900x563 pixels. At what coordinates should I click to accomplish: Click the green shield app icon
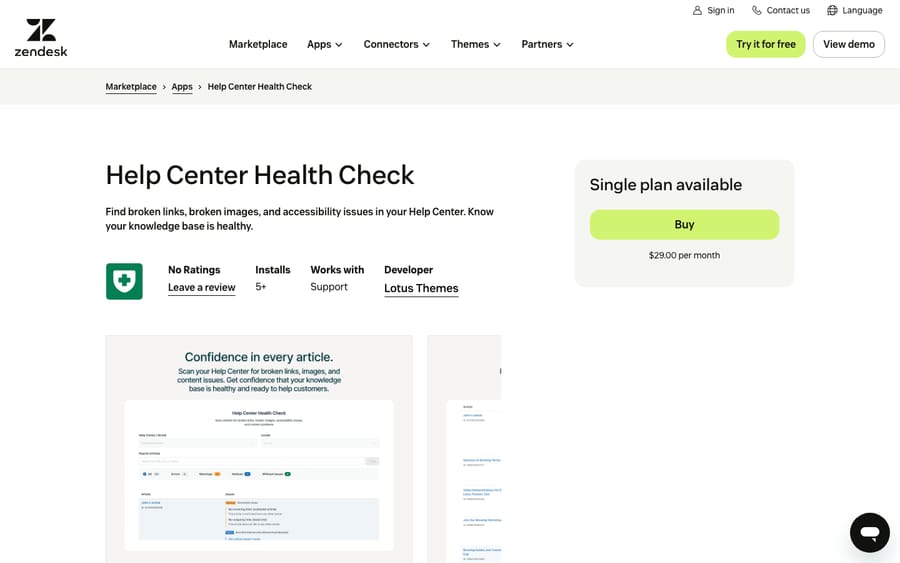[124, 281]
